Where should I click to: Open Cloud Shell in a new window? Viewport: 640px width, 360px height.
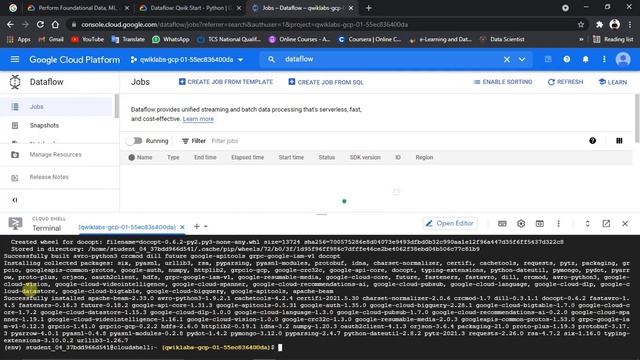click(606, 224)
